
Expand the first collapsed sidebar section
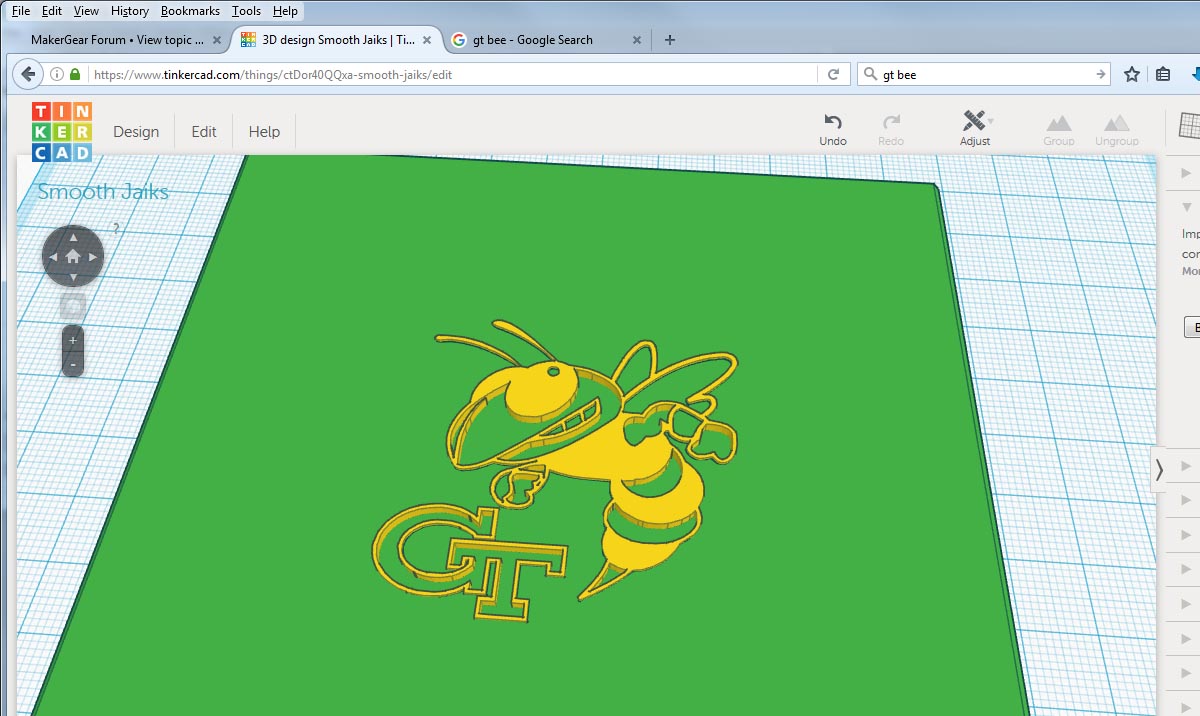[1187, 173]
